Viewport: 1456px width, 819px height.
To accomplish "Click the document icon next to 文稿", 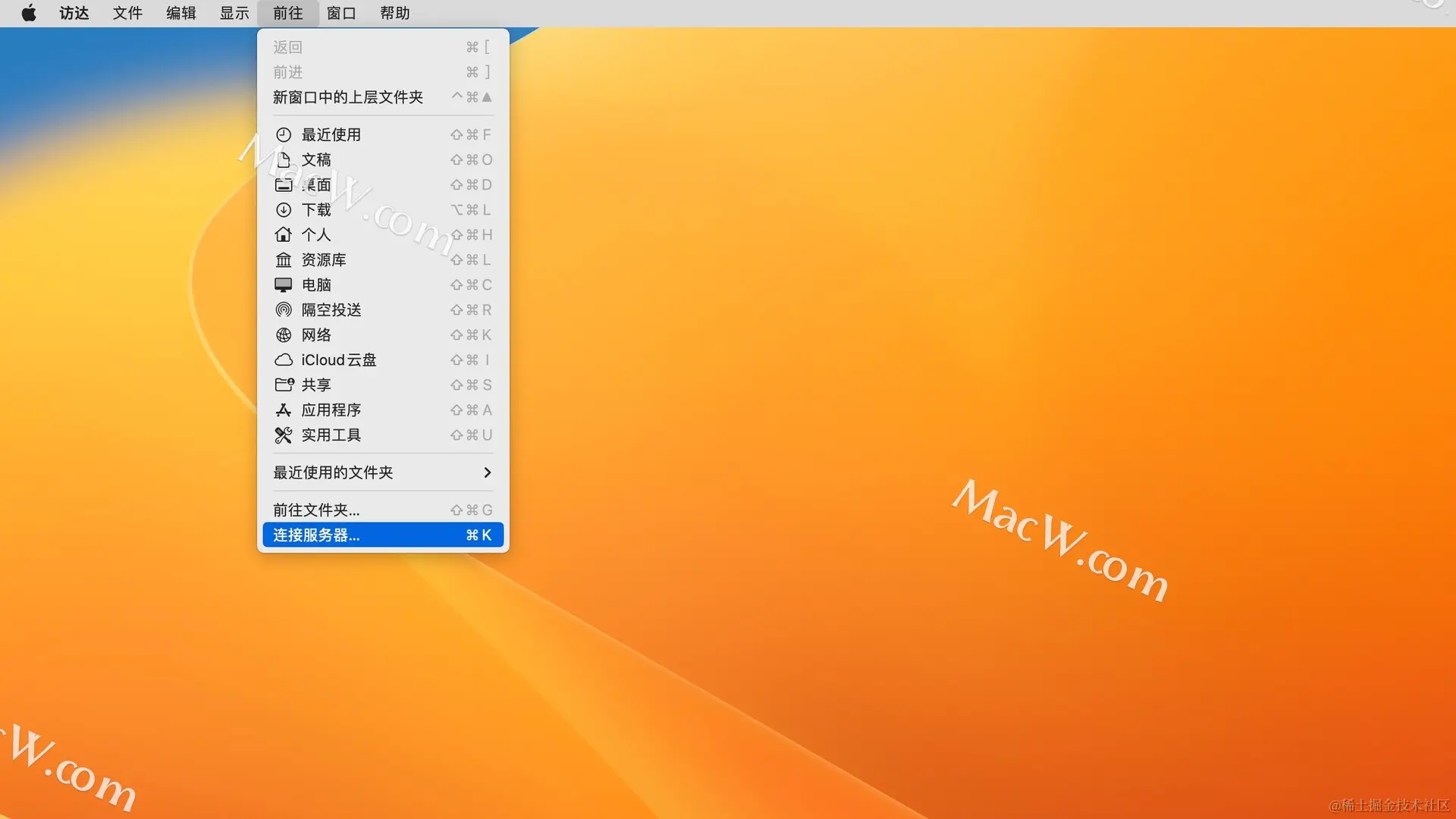I will point(284,160).
